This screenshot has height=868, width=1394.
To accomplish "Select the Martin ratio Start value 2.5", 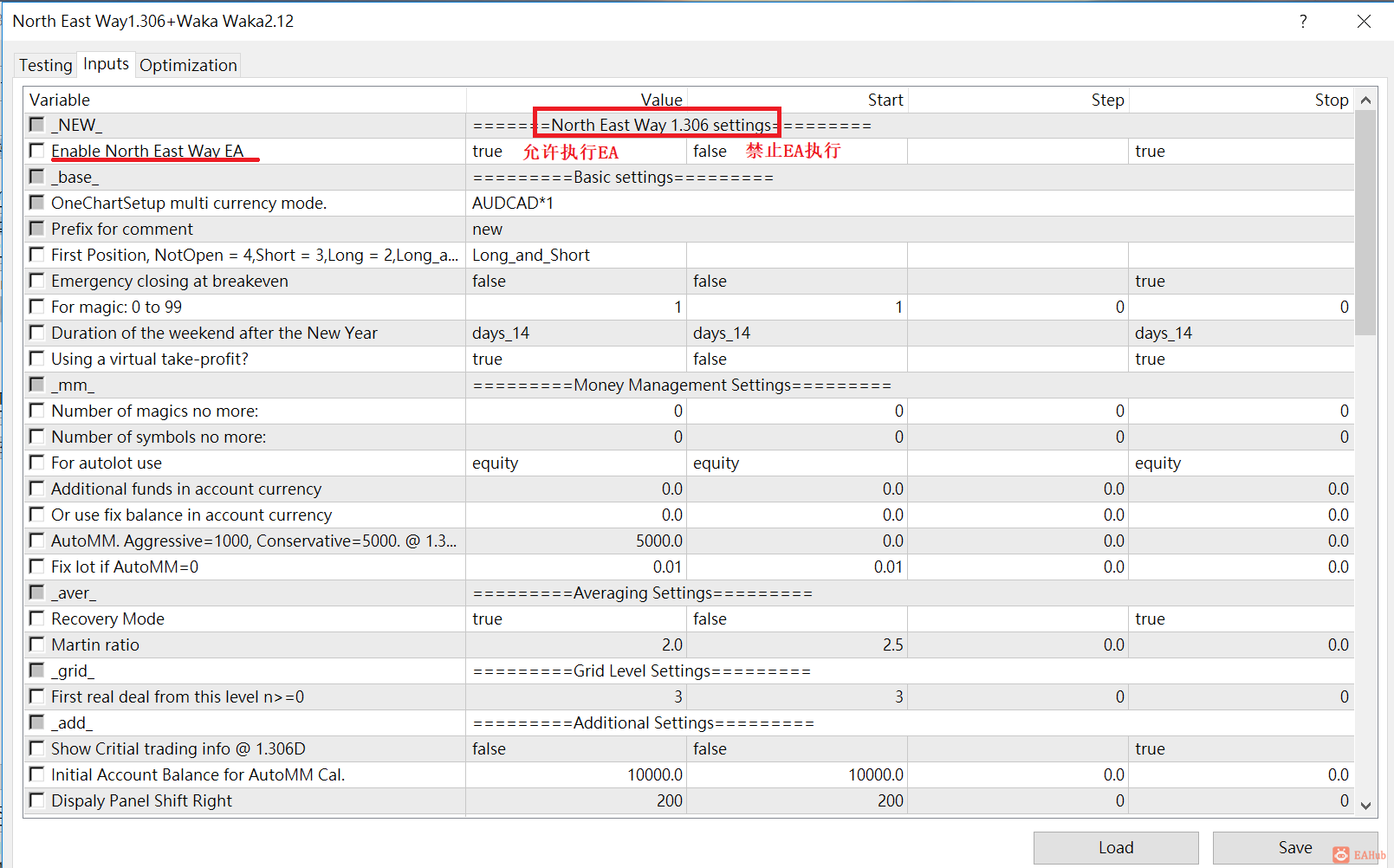I will click(x=797, y=645).
